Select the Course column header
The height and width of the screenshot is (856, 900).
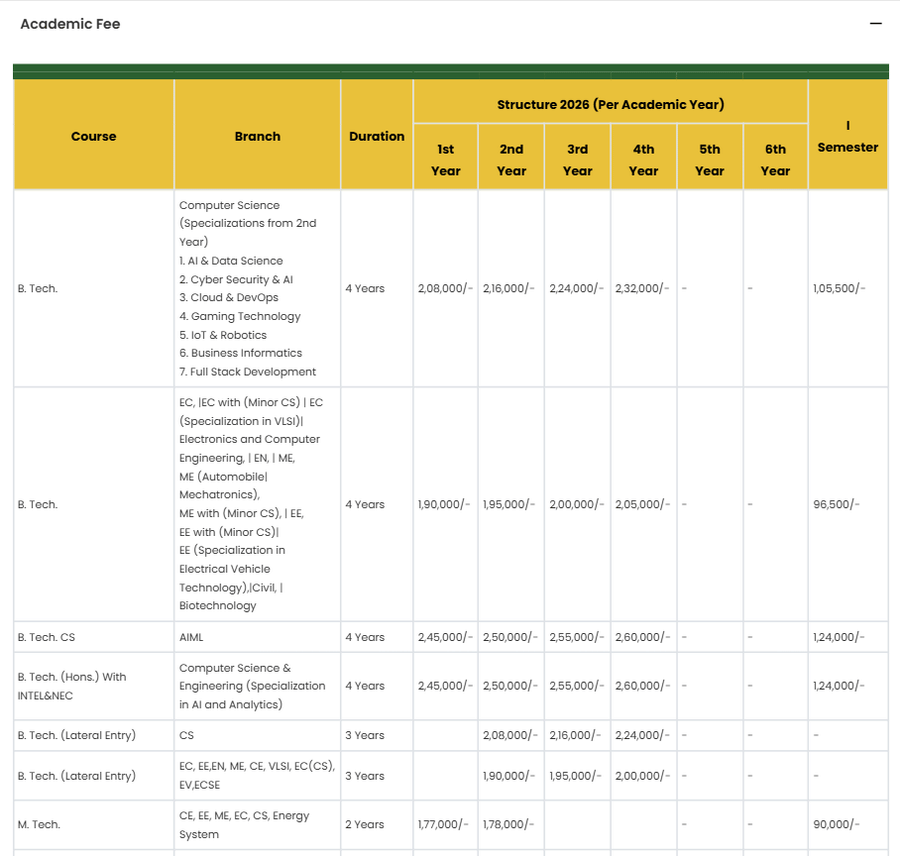(x=93, y=136)
